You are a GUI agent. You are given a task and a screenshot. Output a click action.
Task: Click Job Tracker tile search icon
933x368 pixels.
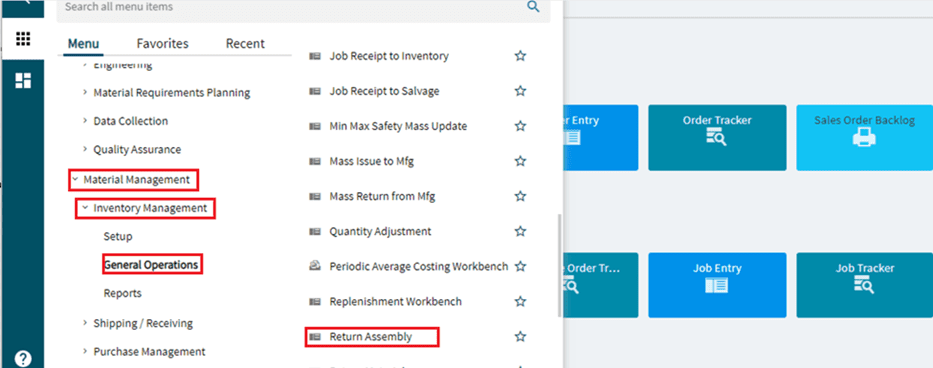point(864,285)
